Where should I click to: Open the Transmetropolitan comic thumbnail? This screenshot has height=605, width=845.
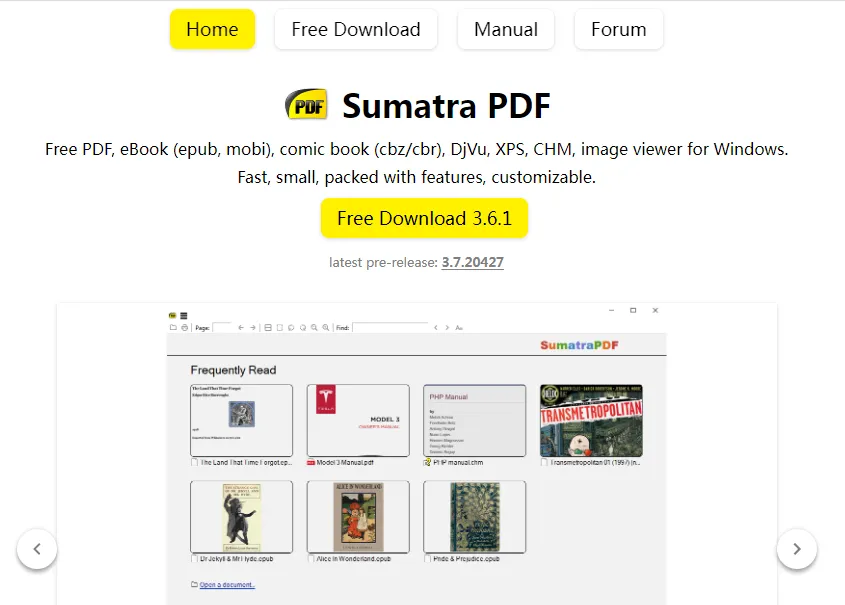[591, 420]
